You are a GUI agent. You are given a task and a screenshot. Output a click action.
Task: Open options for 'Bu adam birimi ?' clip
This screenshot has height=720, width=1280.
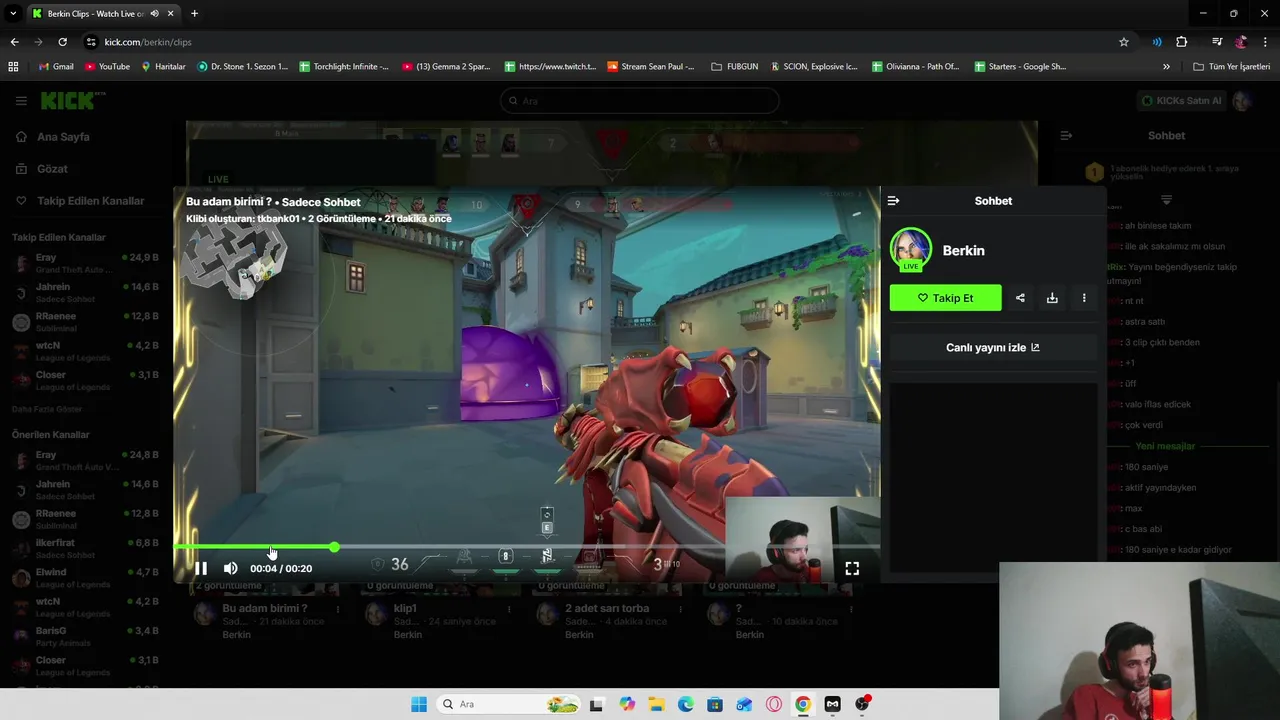click(x=338, y=609)
